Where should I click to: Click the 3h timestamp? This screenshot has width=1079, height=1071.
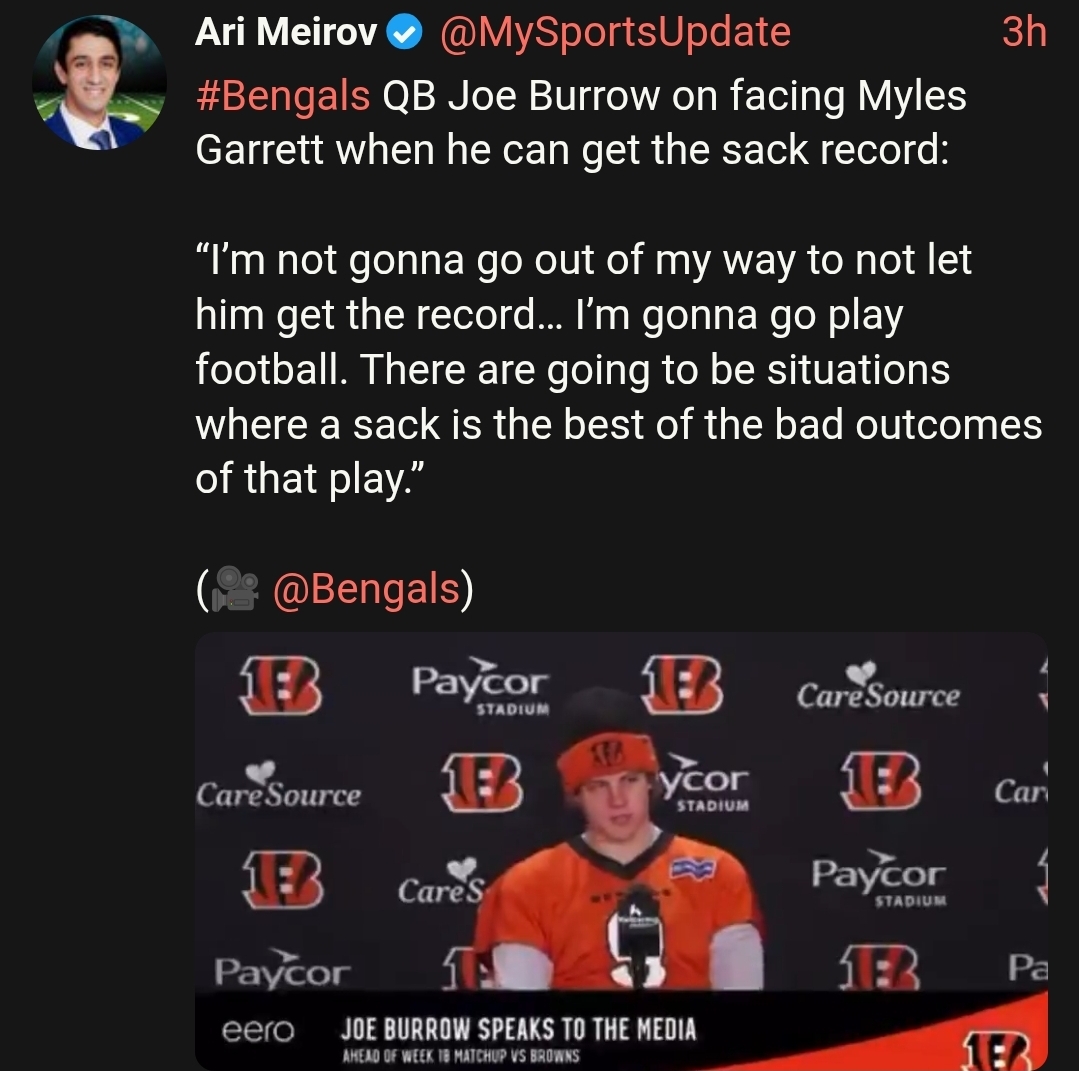[1024, 32]
